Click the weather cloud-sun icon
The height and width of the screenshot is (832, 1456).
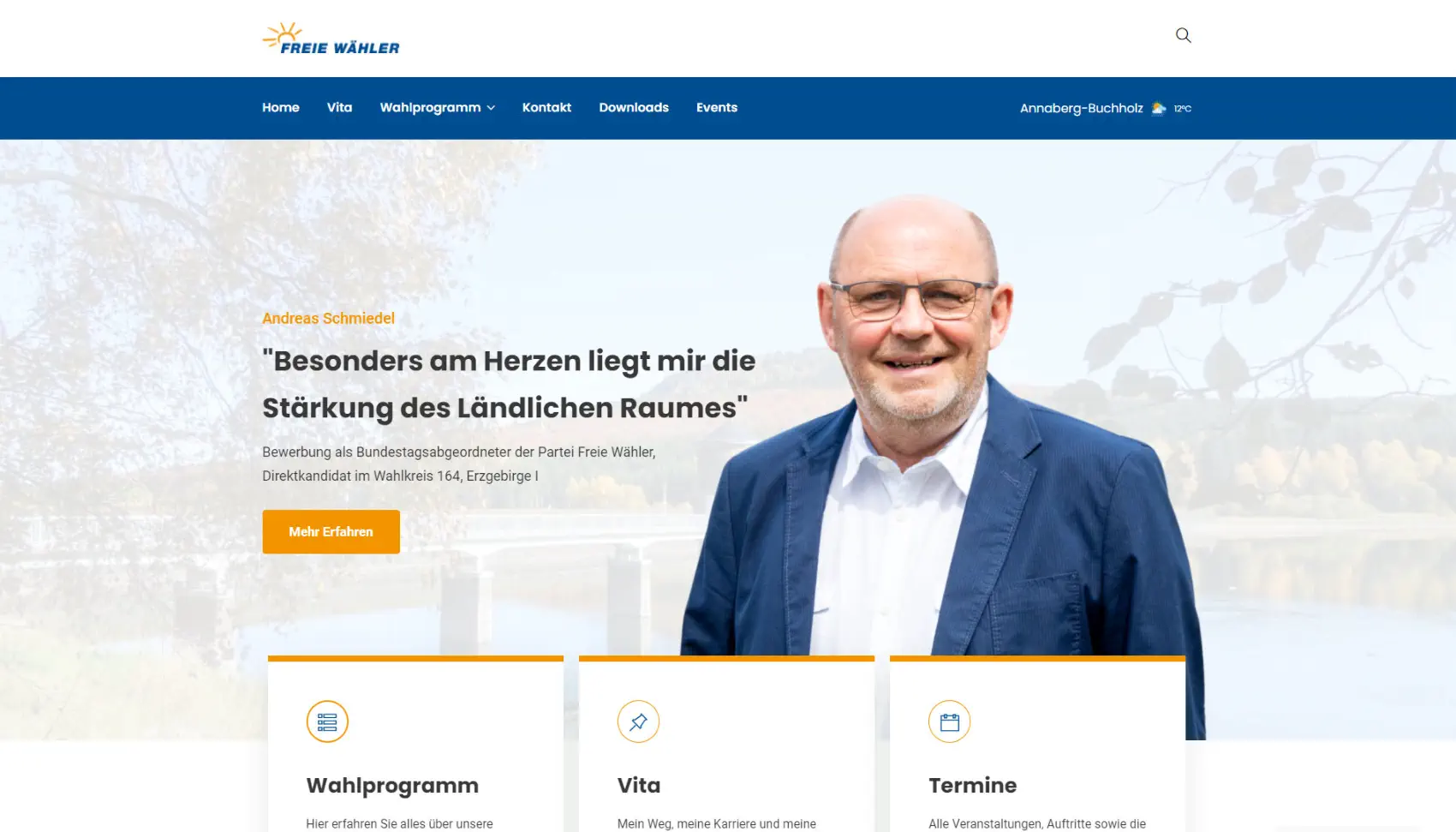pyautogui.click(x=1159, y=108)
